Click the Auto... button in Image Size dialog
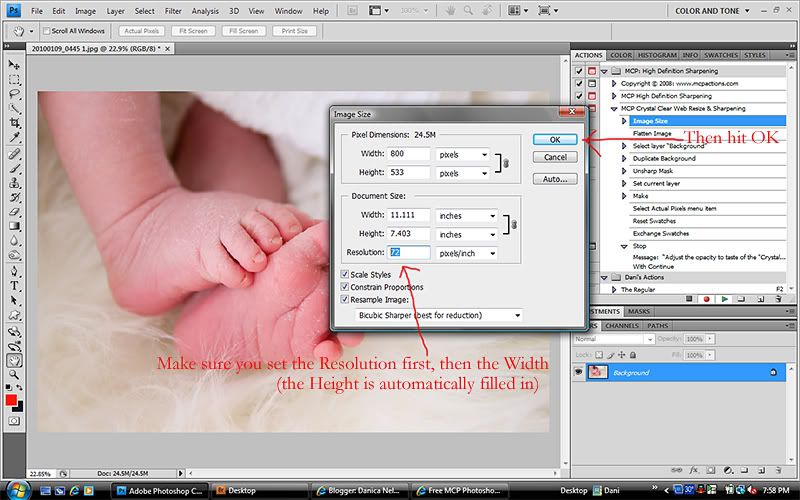 coord(555,179)
